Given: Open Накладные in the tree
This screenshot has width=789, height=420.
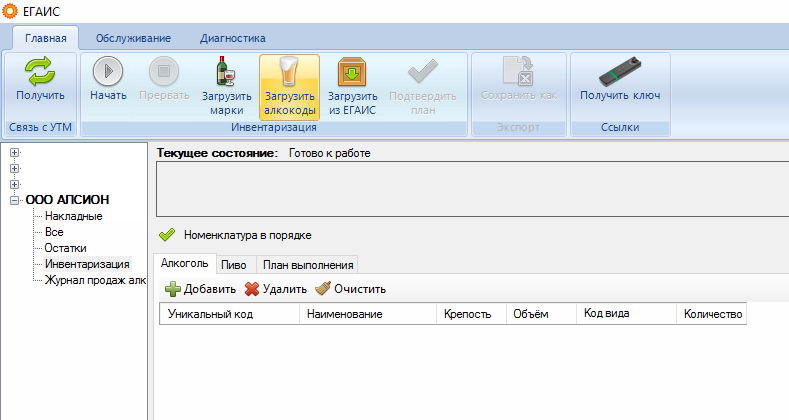Looking at the screenshot, I should 73,216.
